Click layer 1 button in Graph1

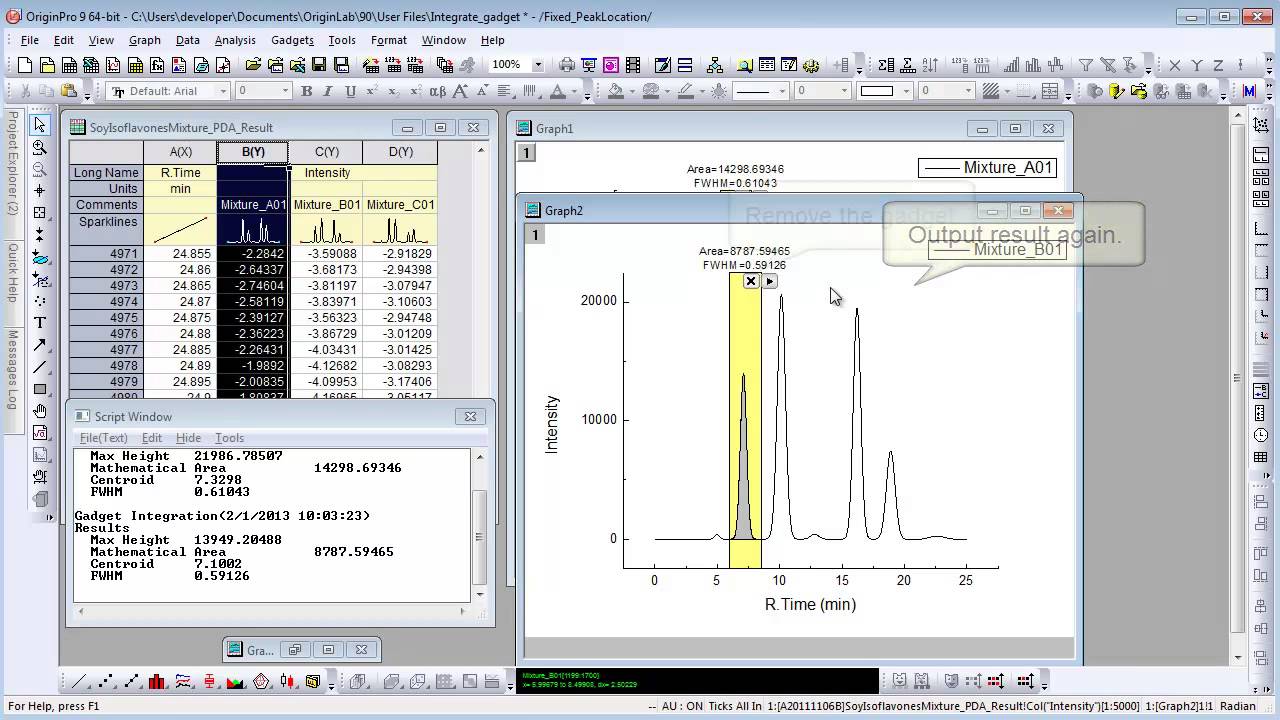click(526, 153)
